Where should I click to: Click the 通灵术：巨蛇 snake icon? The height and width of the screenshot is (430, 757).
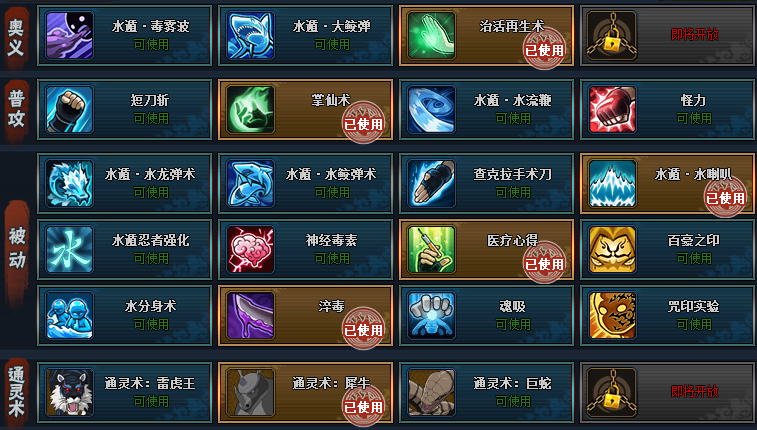click(x=432, y=392)
